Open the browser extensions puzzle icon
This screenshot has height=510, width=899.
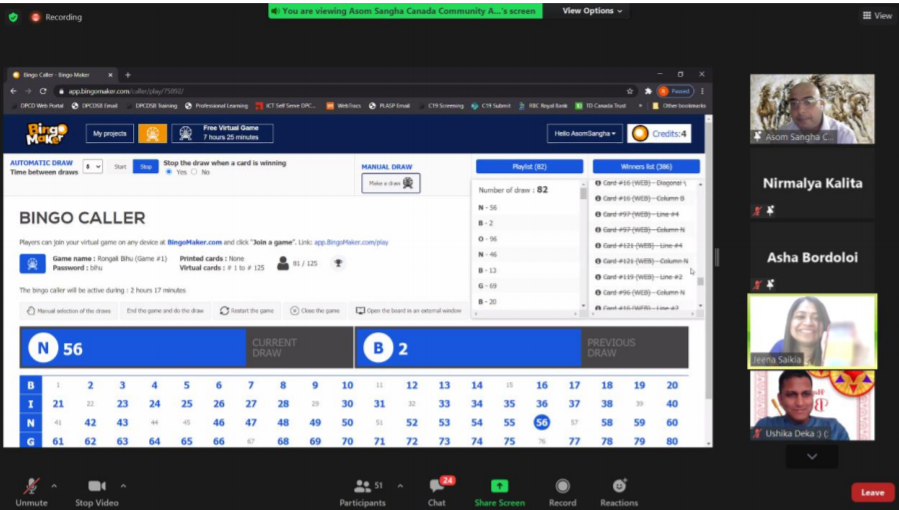point(648,91)
